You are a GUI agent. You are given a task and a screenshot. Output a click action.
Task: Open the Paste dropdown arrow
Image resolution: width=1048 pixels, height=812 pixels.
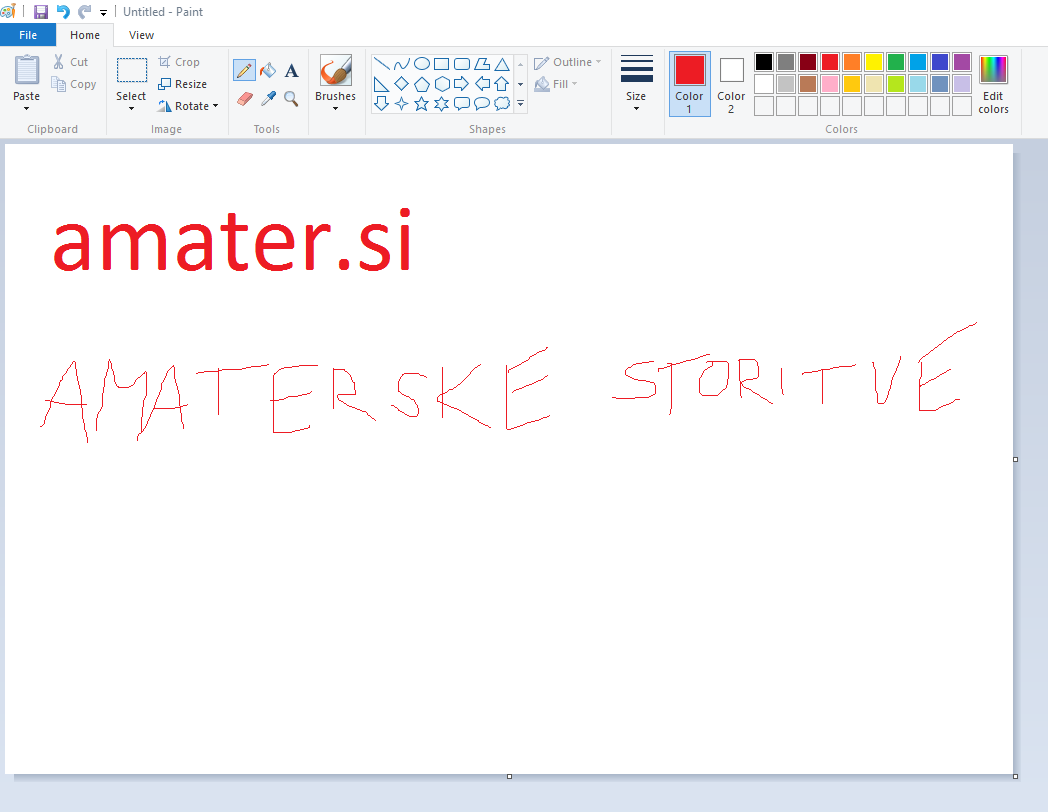[27, 108]
